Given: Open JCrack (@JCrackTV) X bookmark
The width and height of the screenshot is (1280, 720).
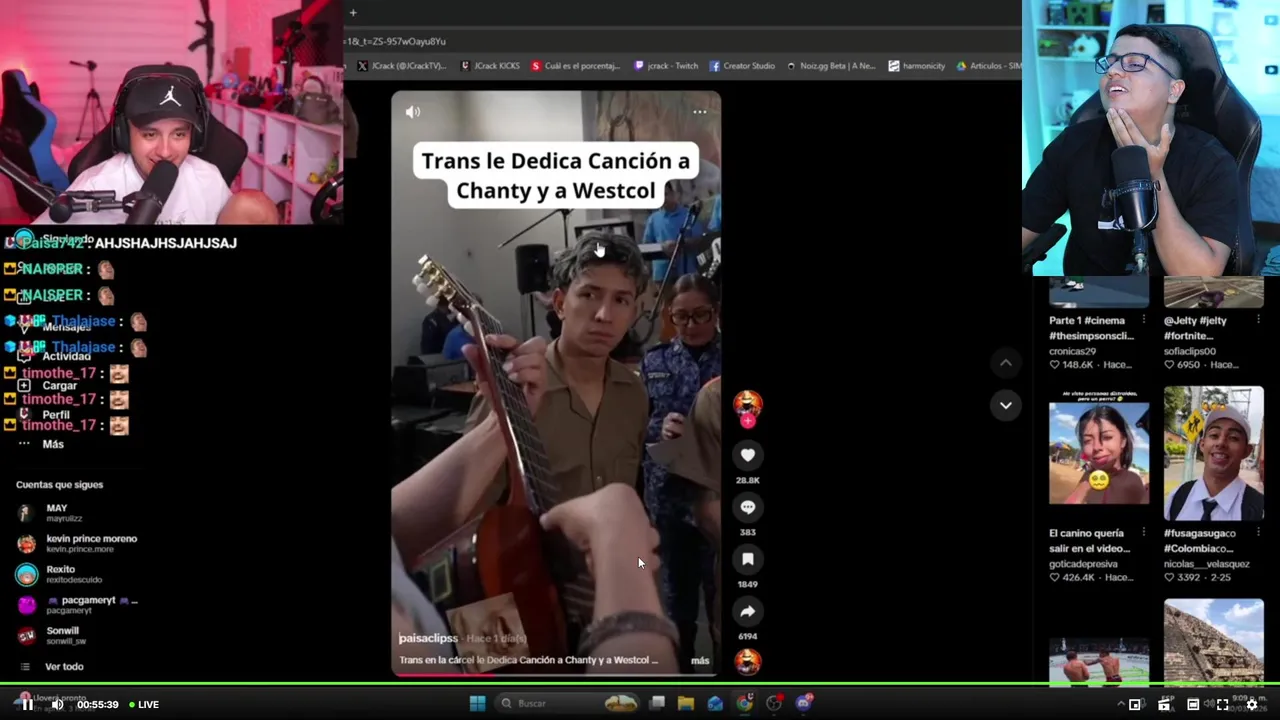Looking at the screenshot, I should tap(402, 66).
